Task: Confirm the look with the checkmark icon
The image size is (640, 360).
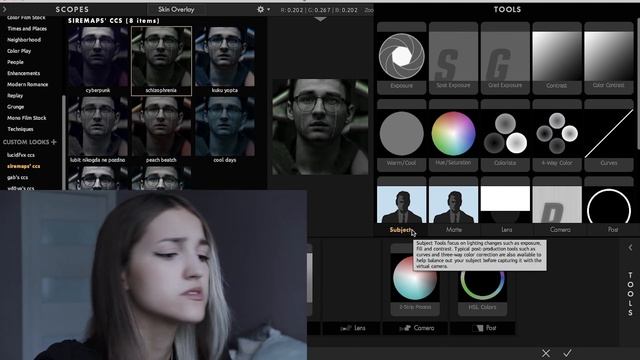Action: pos(567,353)
